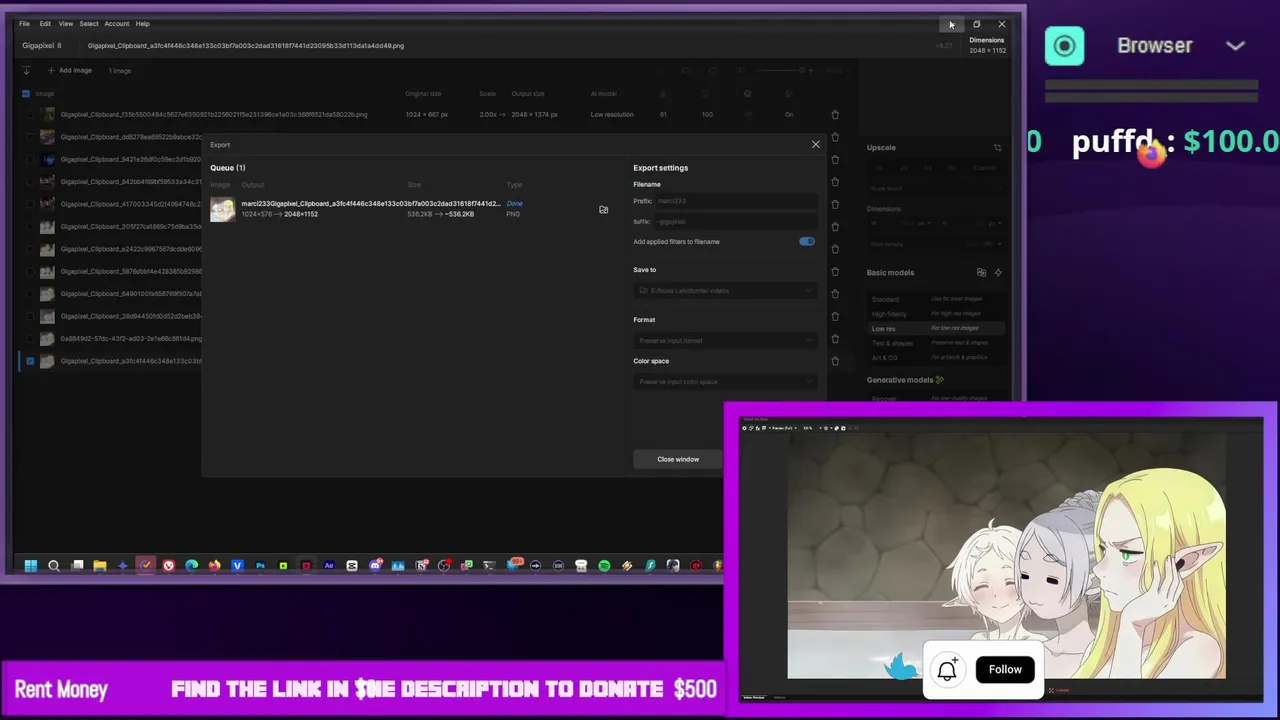The width and height of the screenshot is (1280, 720).
Task: Delete the first Gigapixel_Clipboard_f35b row with trash icon
Action: [835, 115]
